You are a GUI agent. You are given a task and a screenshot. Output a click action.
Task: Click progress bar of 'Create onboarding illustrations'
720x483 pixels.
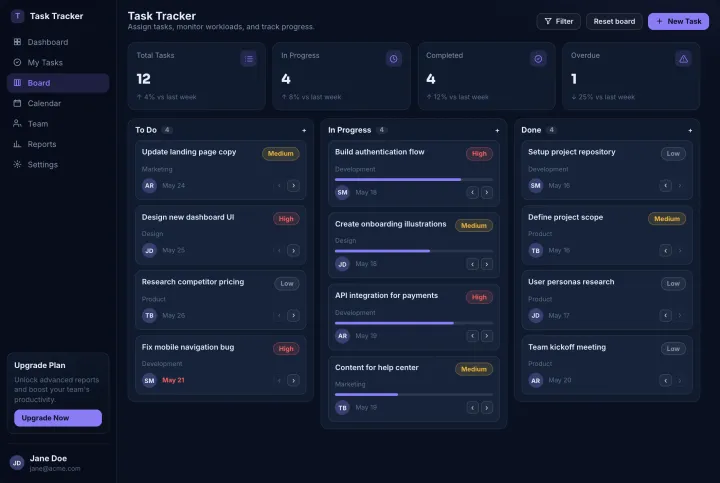[x=414, y=251]
